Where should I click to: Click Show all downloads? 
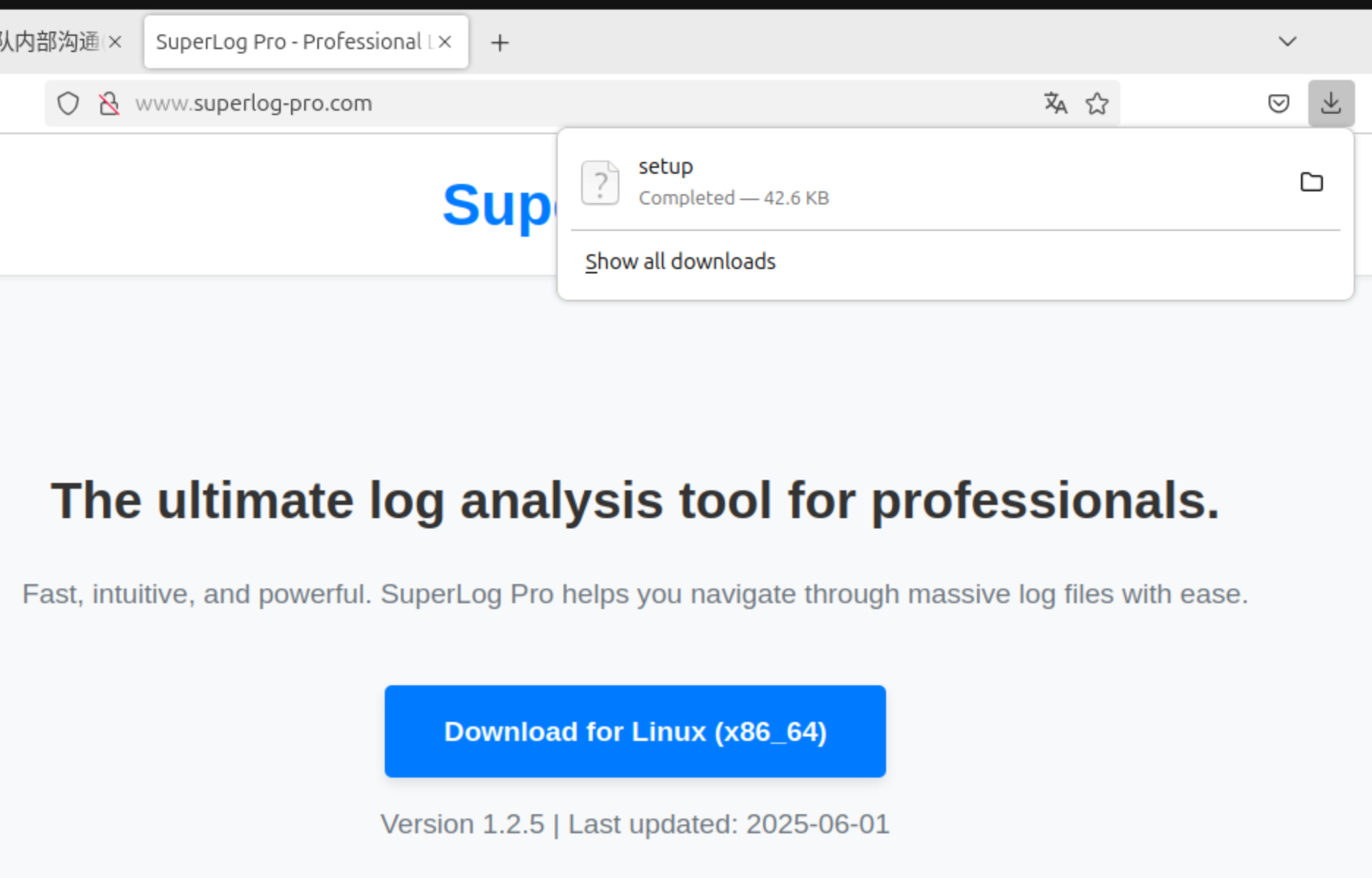[680, 262]
